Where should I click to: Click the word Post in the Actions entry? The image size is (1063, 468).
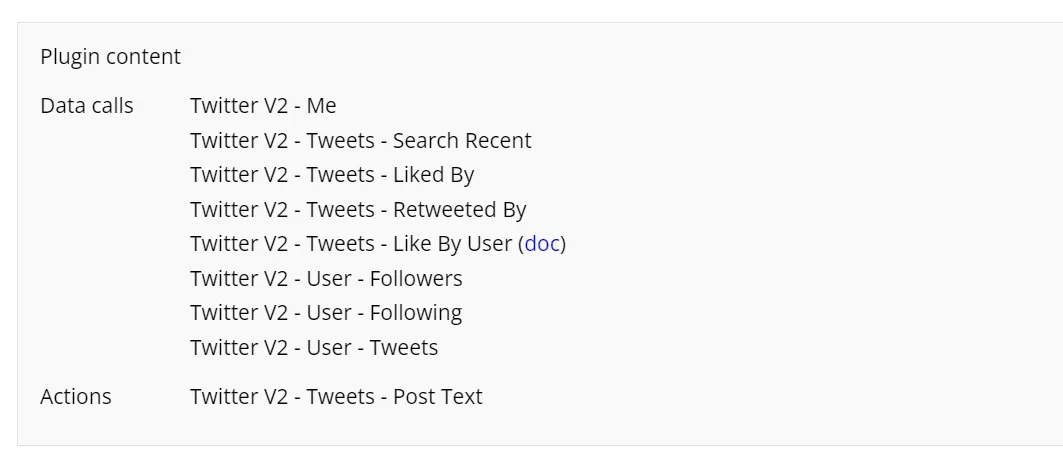(415, 396)
